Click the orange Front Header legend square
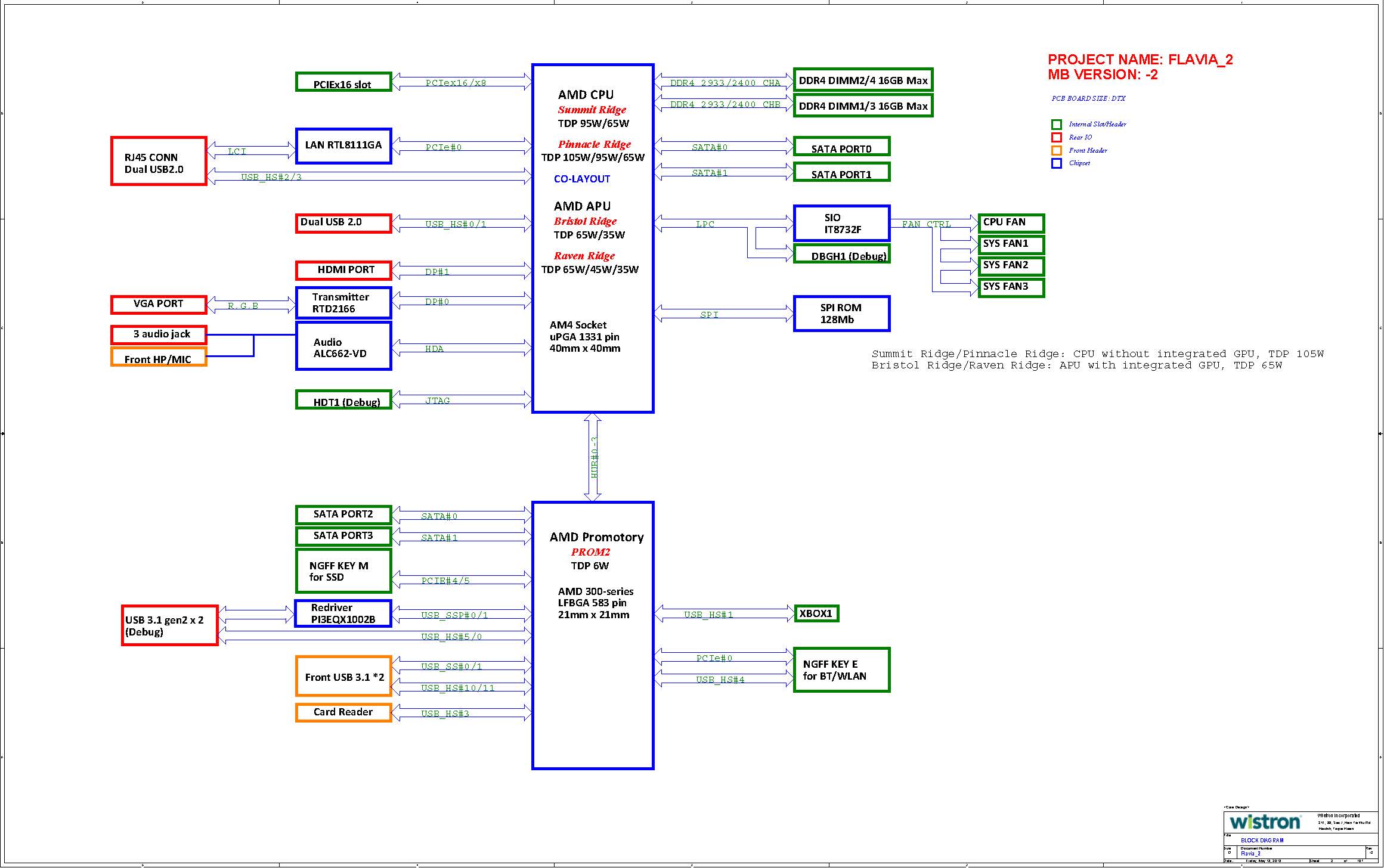 [1056, 151]
